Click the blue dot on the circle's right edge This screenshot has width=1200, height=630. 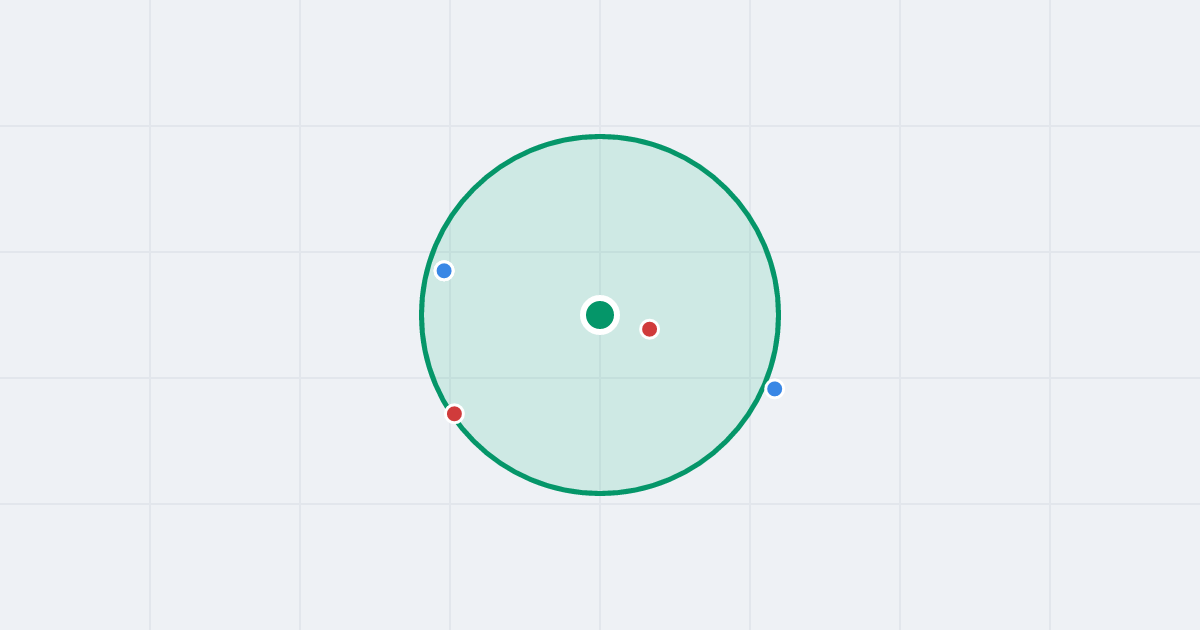click(x=775, y=389)
